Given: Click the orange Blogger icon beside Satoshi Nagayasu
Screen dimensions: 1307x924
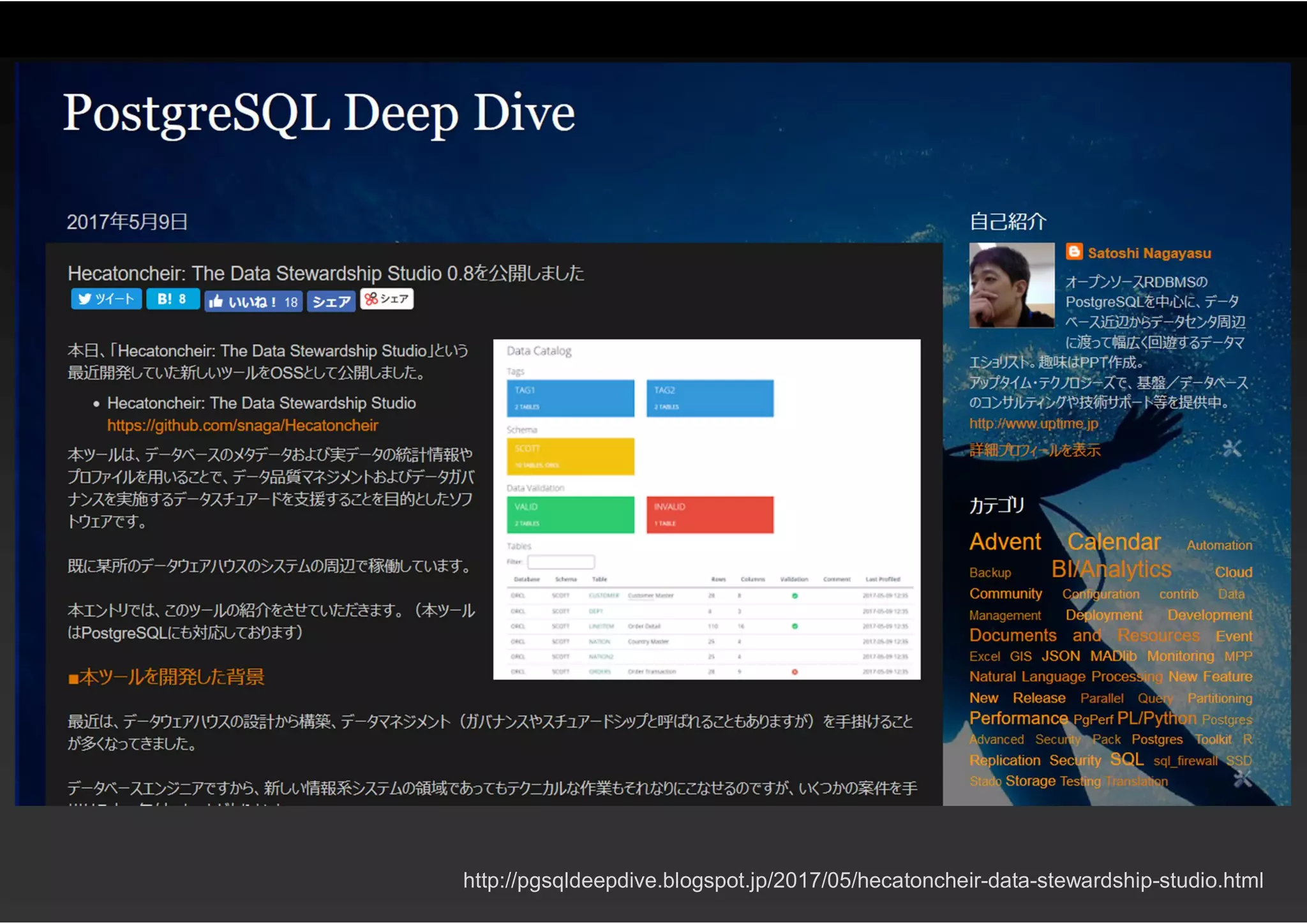Looking at the screenshot, I should [x=1074, y=252].
